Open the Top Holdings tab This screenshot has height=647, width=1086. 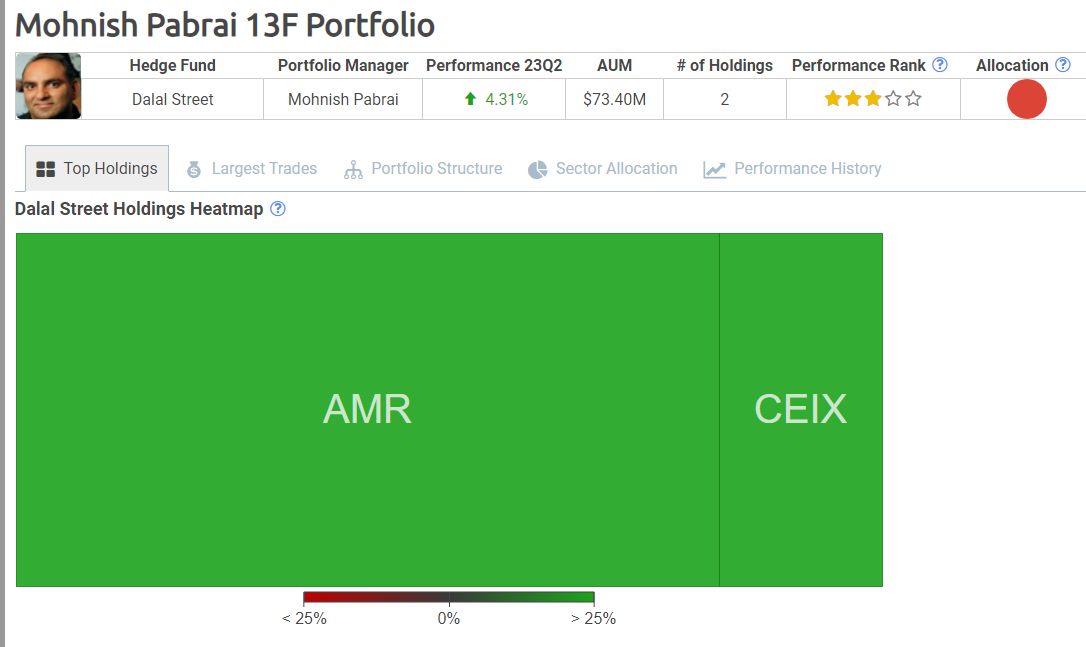[97, 168]
